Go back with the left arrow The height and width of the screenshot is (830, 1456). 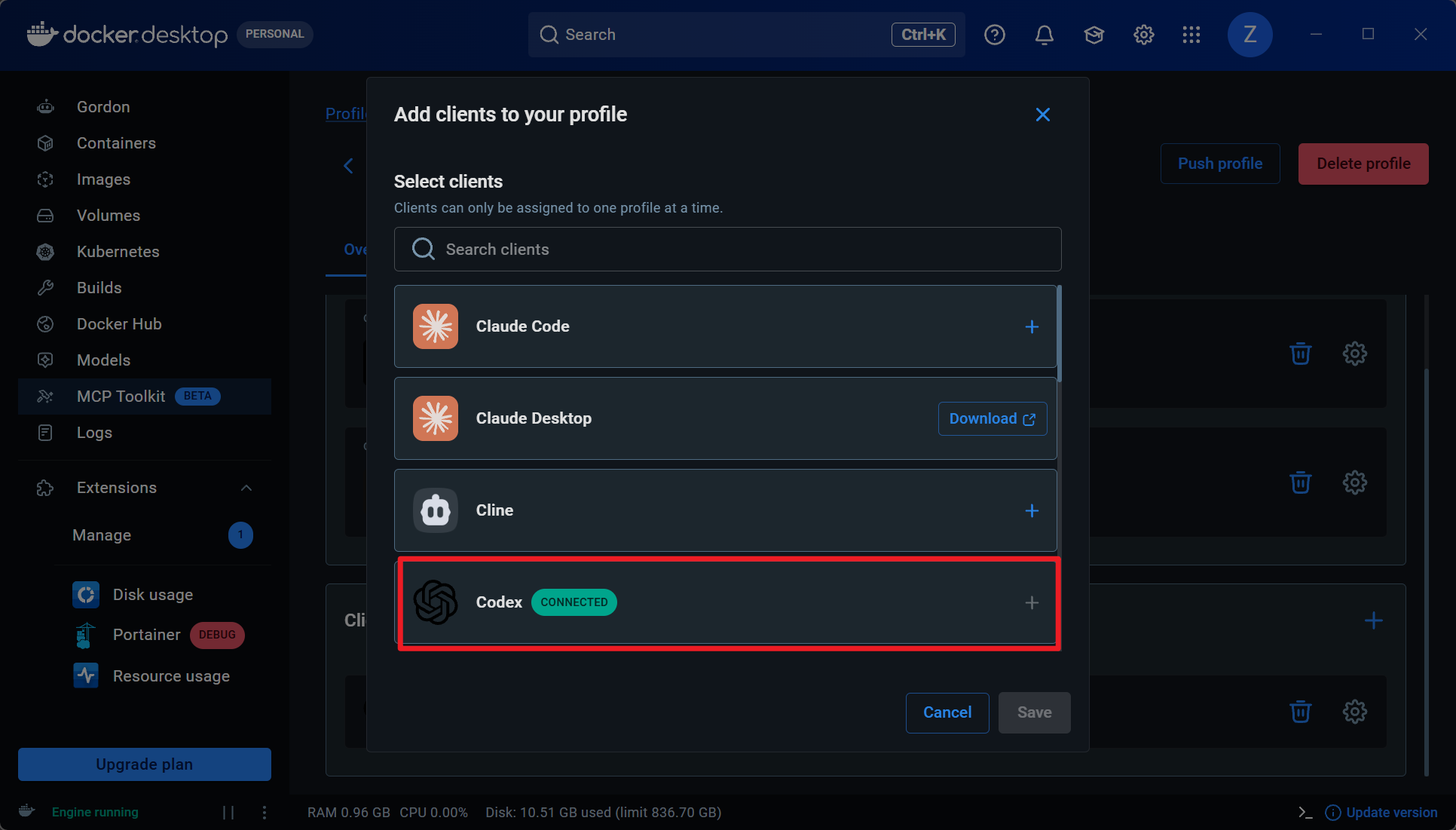tap(348, 166)
